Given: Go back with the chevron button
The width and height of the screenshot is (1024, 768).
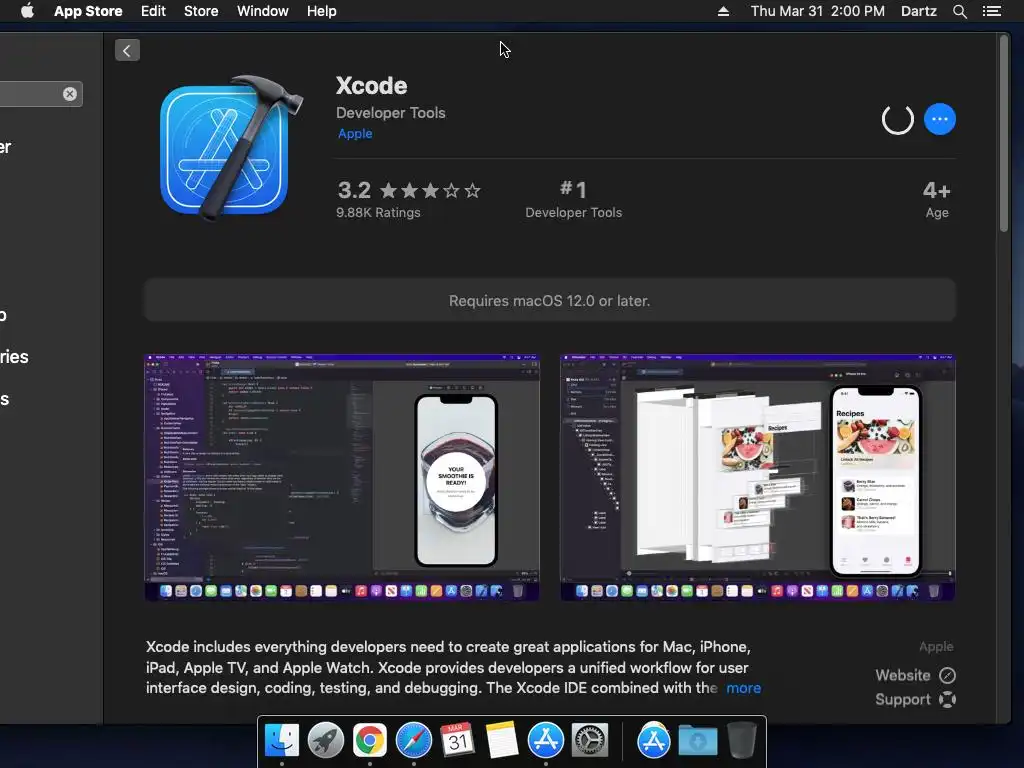Looking at the screenshot, I should (127, 50).
